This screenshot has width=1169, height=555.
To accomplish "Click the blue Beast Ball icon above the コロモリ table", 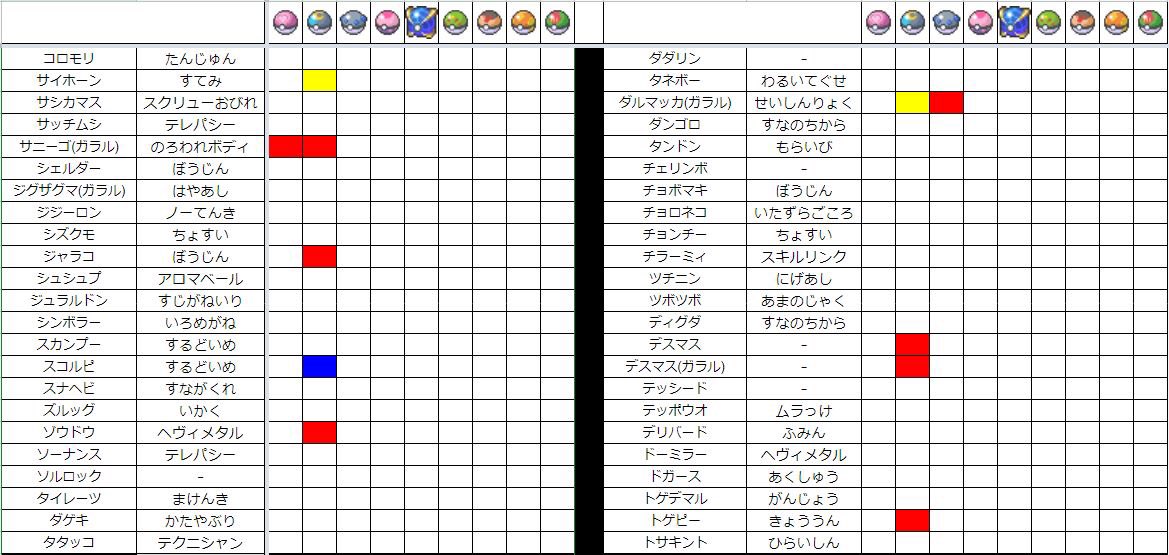I will point(421,23).
